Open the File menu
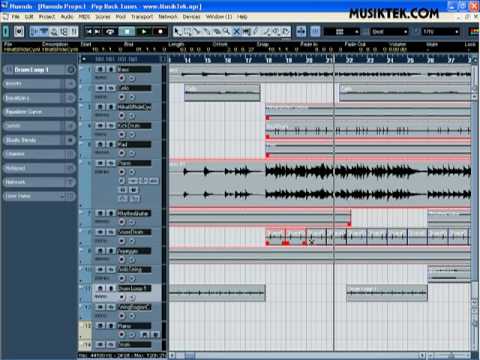Viewport: 480px width, 360px height. (x=16, y=16)
